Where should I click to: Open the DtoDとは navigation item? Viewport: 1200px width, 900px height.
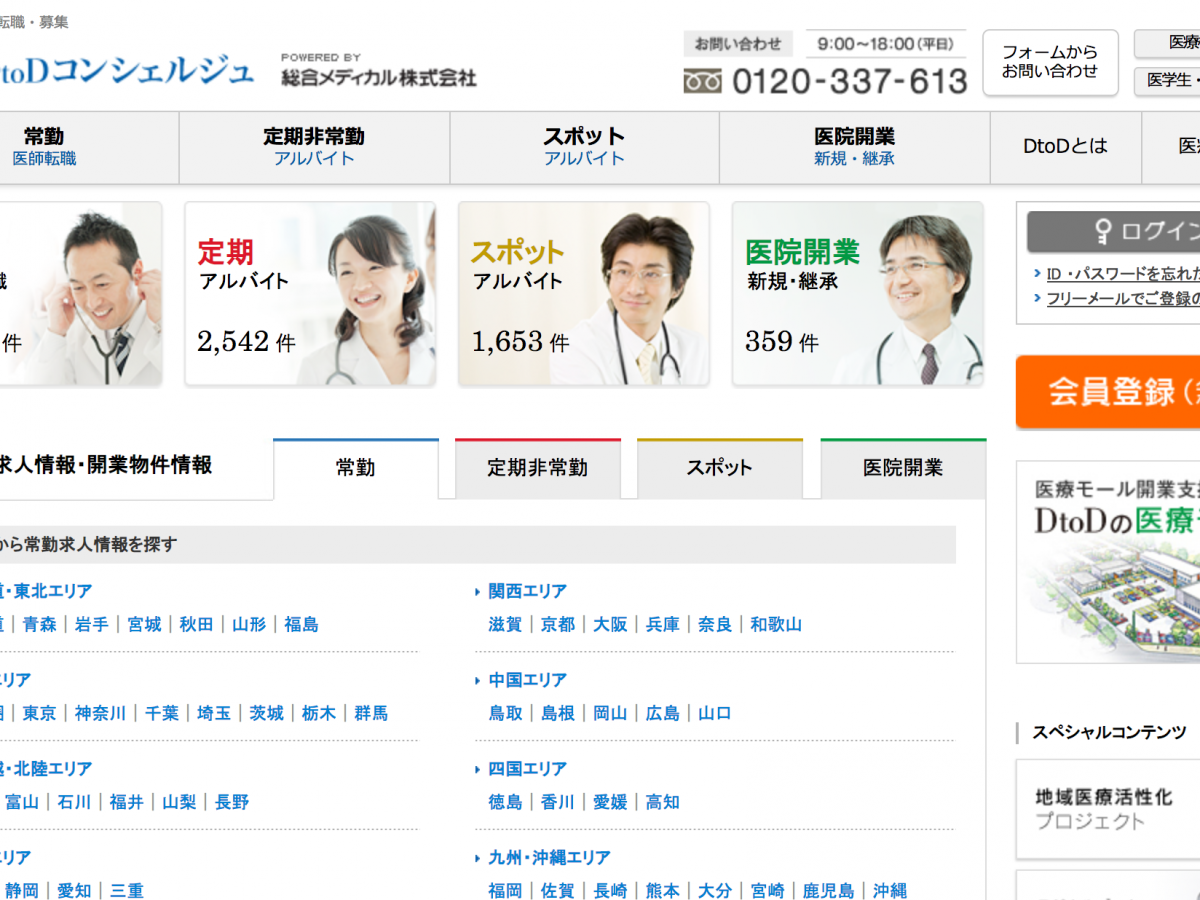tap(1065, 147)
